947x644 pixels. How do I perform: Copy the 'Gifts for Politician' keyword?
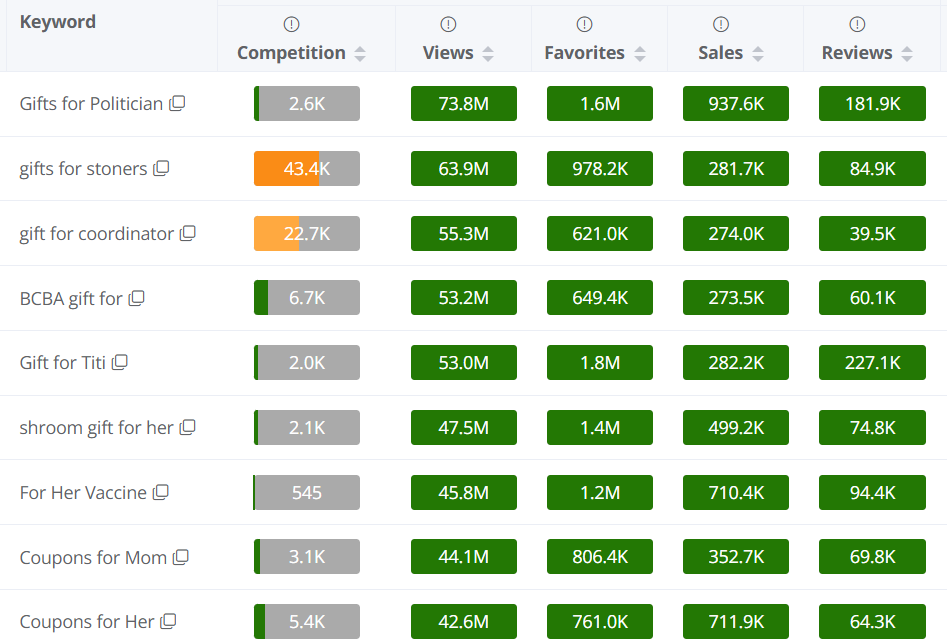(177, 103)
